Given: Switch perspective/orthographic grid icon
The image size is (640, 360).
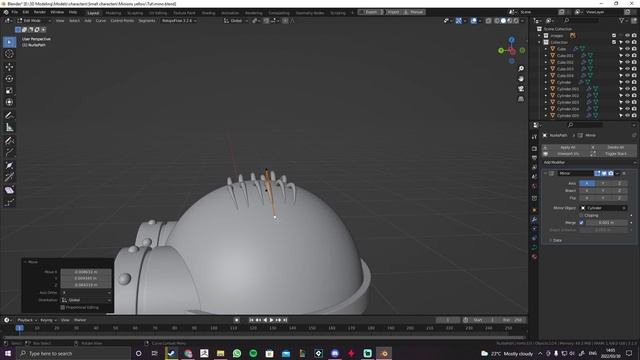Looking at the screenshot, I should pos(521,99).
